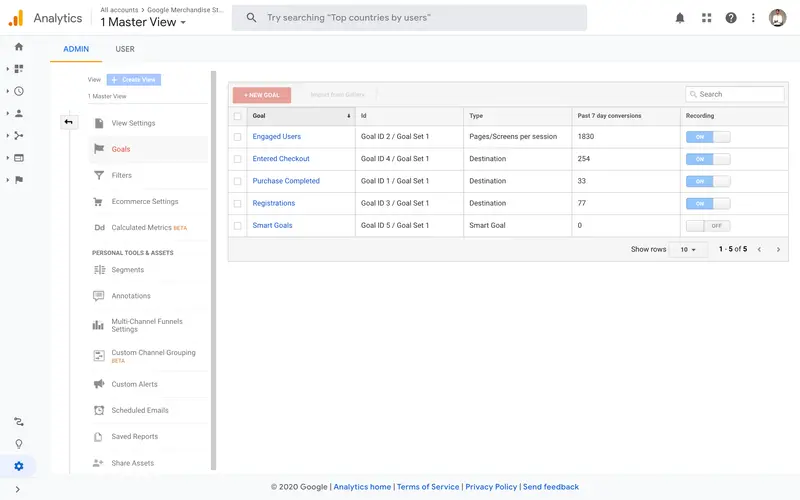Expand the Acquisition section arrow
Viewport: 800px width, 500px height.
[x=7, y=136]
